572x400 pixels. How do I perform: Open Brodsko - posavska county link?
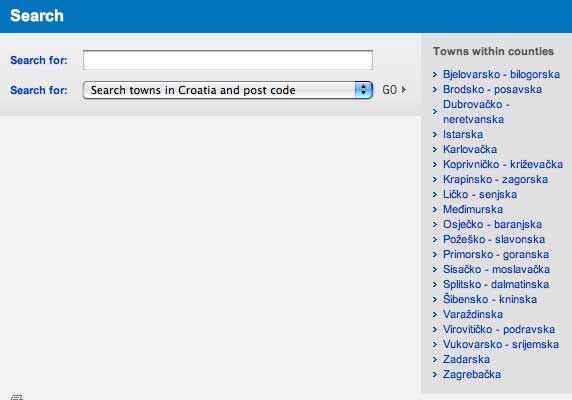492,89
